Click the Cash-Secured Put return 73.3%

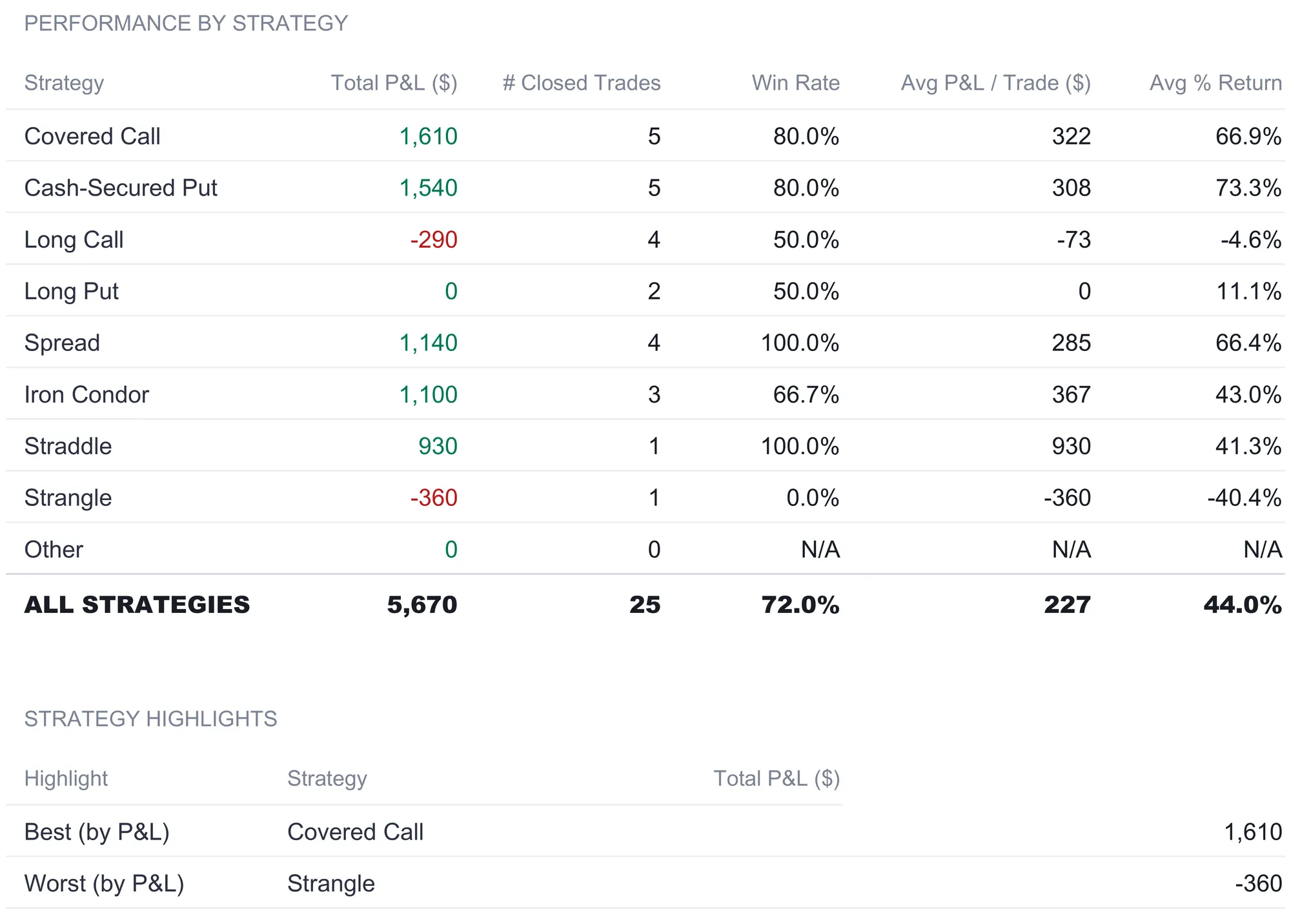(x=1248, y=188)
